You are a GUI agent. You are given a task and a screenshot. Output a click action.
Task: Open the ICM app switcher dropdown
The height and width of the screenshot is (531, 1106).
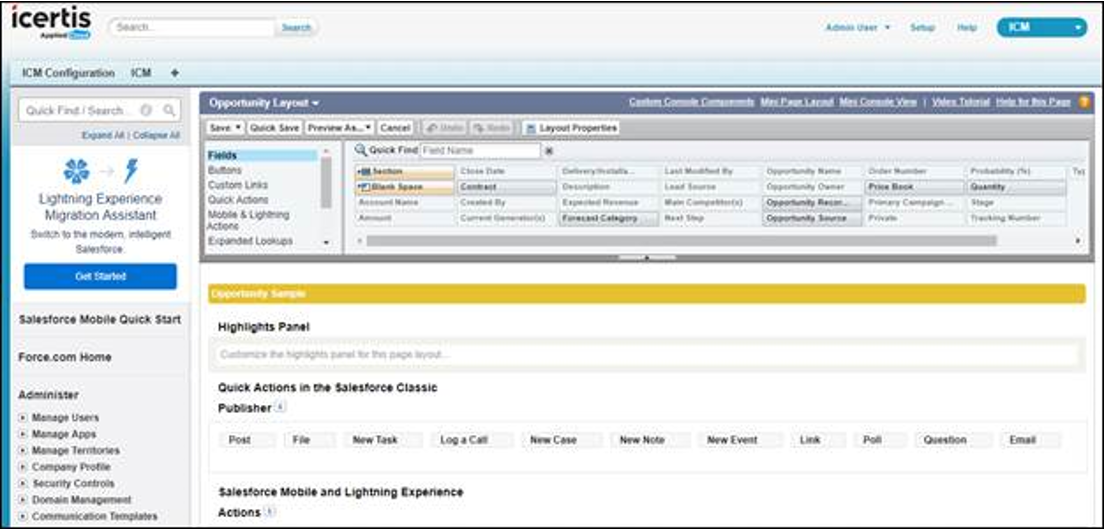[x=1041, y=28]
